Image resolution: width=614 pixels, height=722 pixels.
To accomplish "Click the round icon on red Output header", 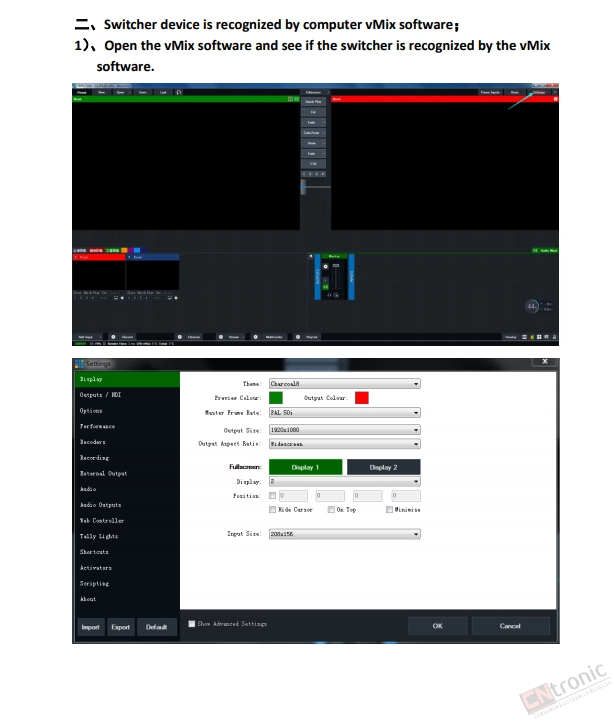I will click(x=556, y=99).
